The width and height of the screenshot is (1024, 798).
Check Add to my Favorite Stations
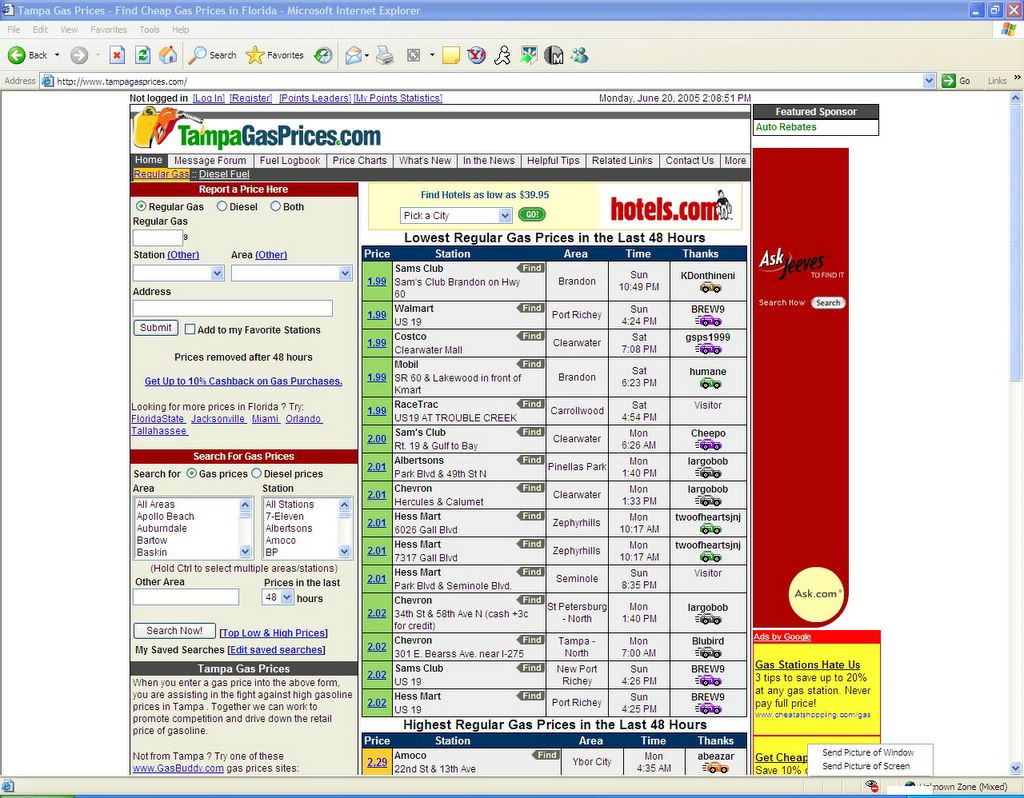(190, 330)
